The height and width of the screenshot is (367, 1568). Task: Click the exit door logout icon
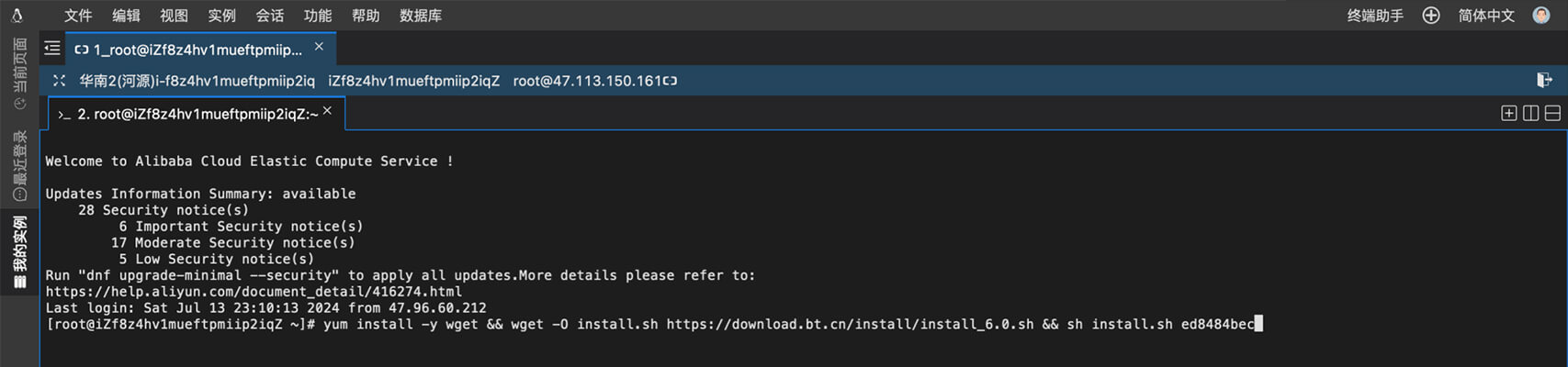point(1545,81)
